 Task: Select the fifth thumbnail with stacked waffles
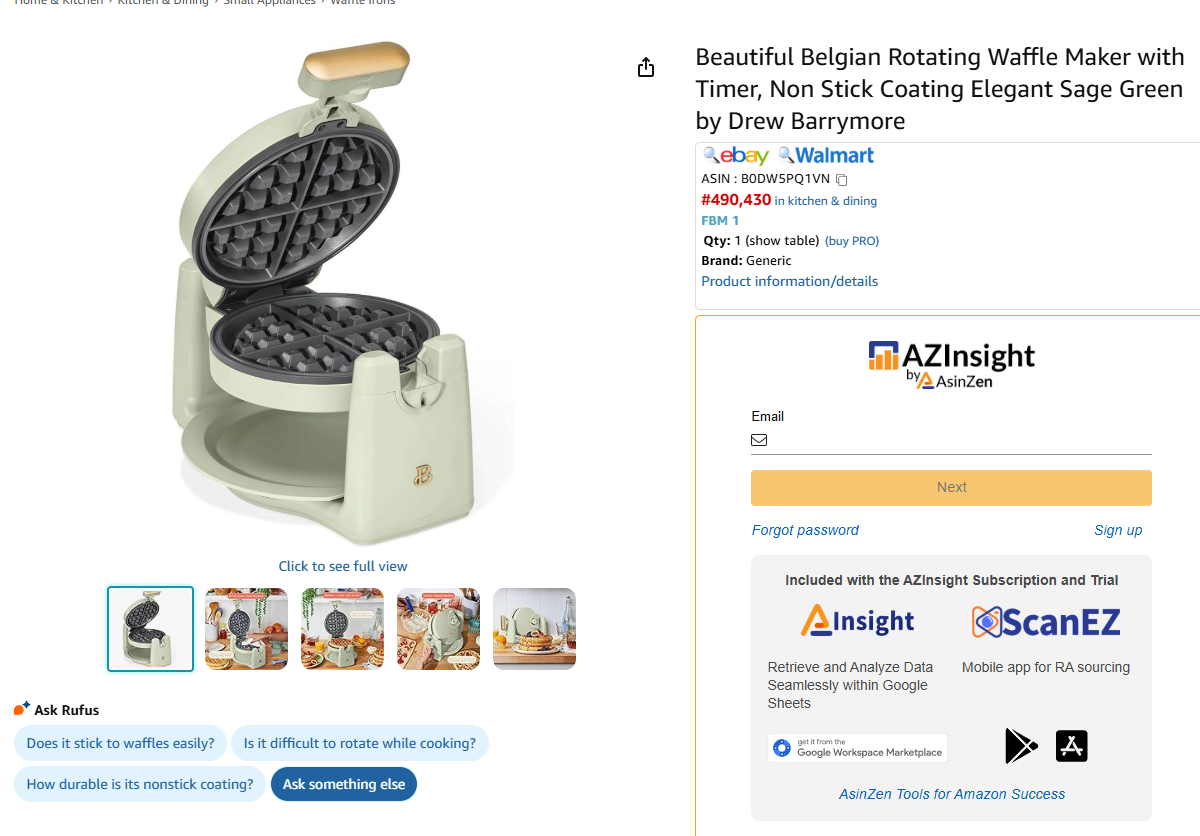point(534,628)
